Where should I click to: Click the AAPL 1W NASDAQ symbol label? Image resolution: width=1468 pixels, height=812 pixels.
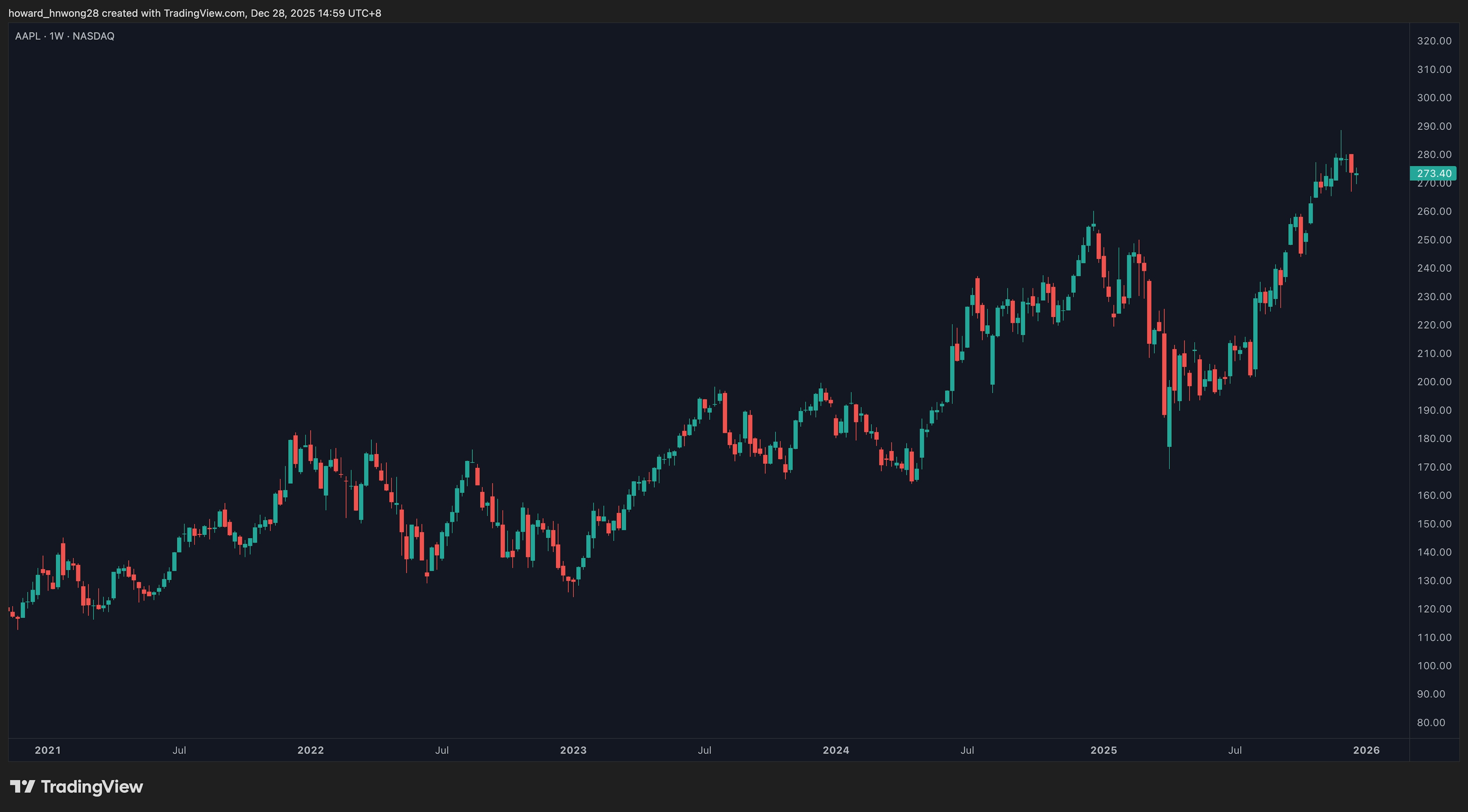(x=64, y=36)
